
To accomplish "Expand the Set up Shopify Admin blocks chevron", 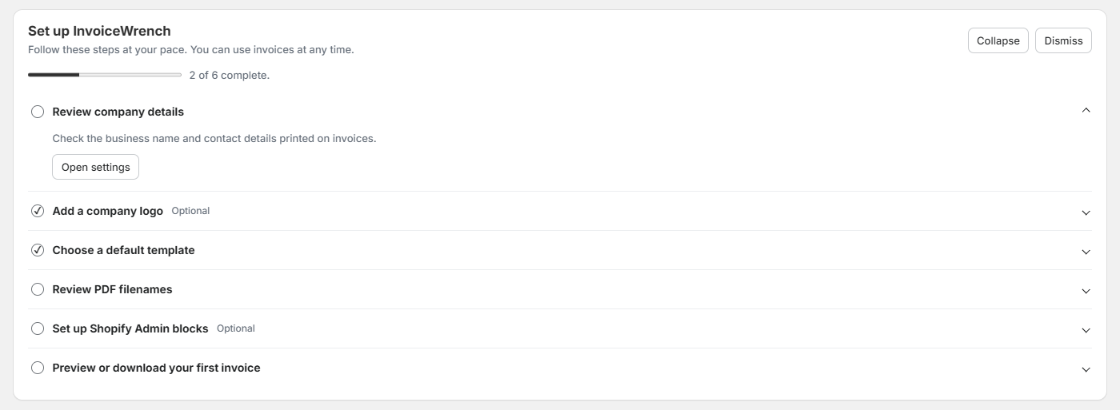I will (x=1086, y=330).
